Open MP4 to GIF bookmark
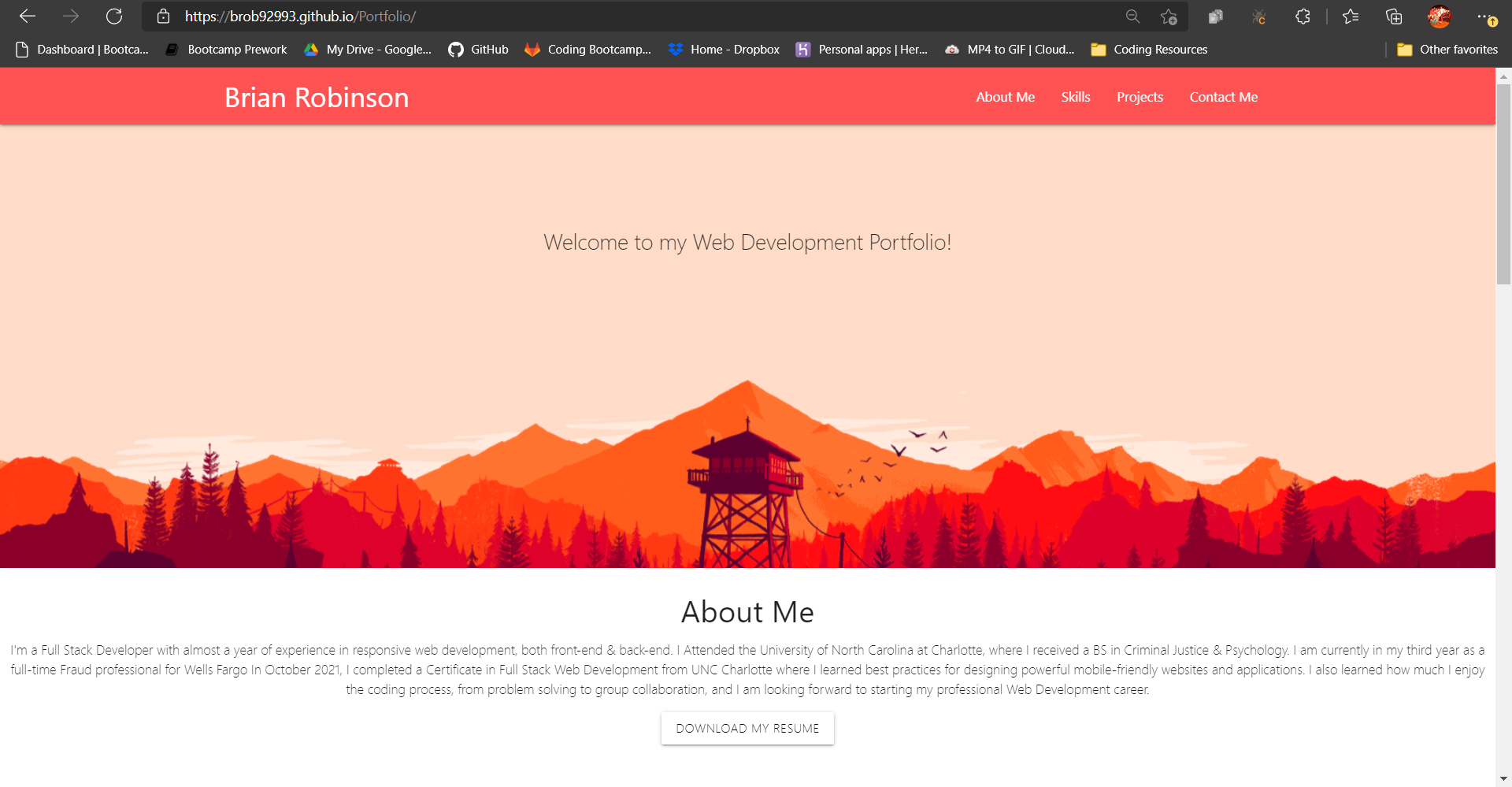This screenshot has width=1512, height=787. point(1010,49)
